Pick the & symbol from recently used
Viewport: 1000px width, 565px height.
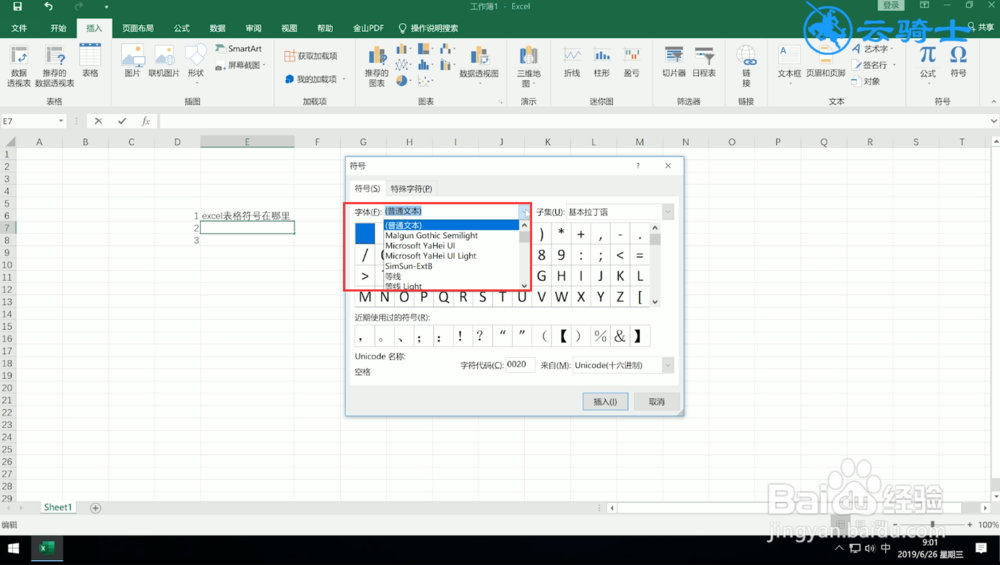coord(620,336)
